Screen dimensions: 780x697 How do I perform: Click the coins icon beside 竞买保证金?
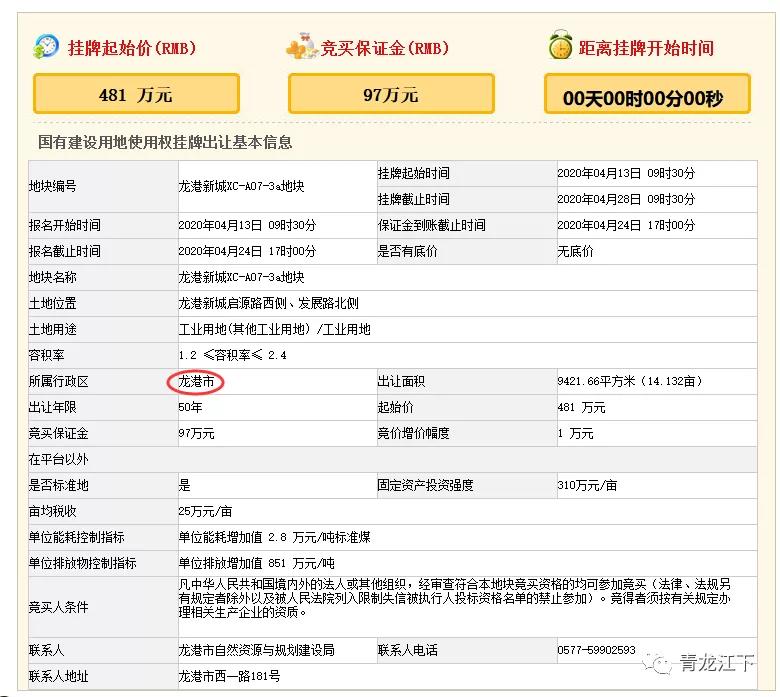(x=301, y=47)
